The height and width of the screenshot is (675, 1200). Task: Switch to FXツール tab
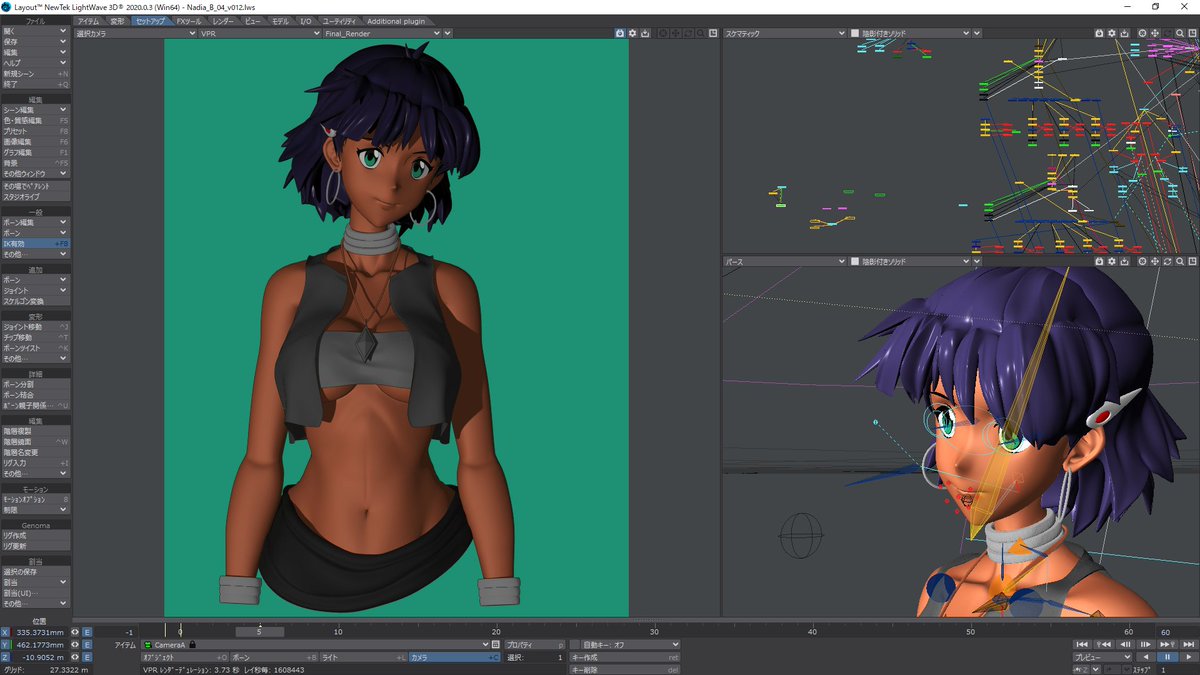pyautogui.click(x=188, y=21)
